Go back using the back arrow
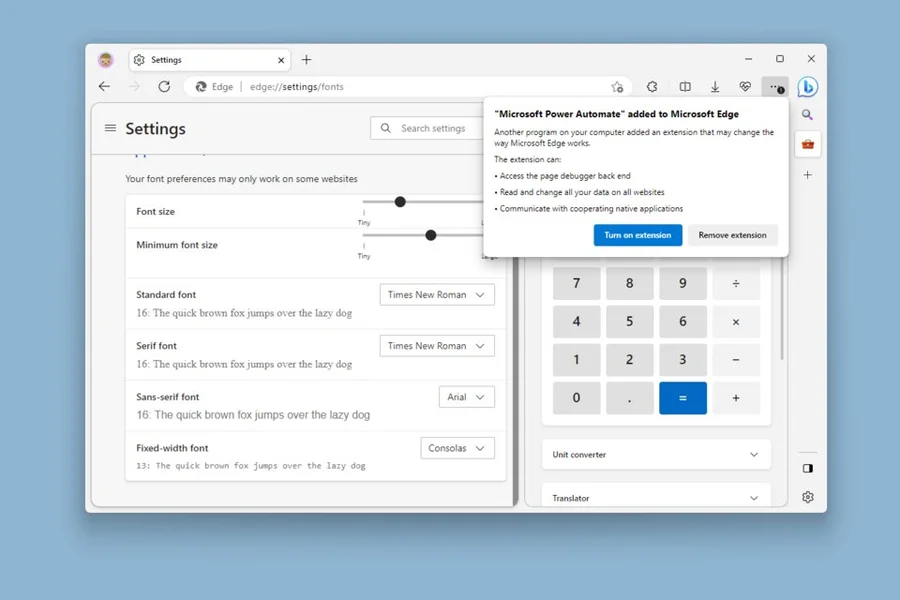 pos(104,87)
